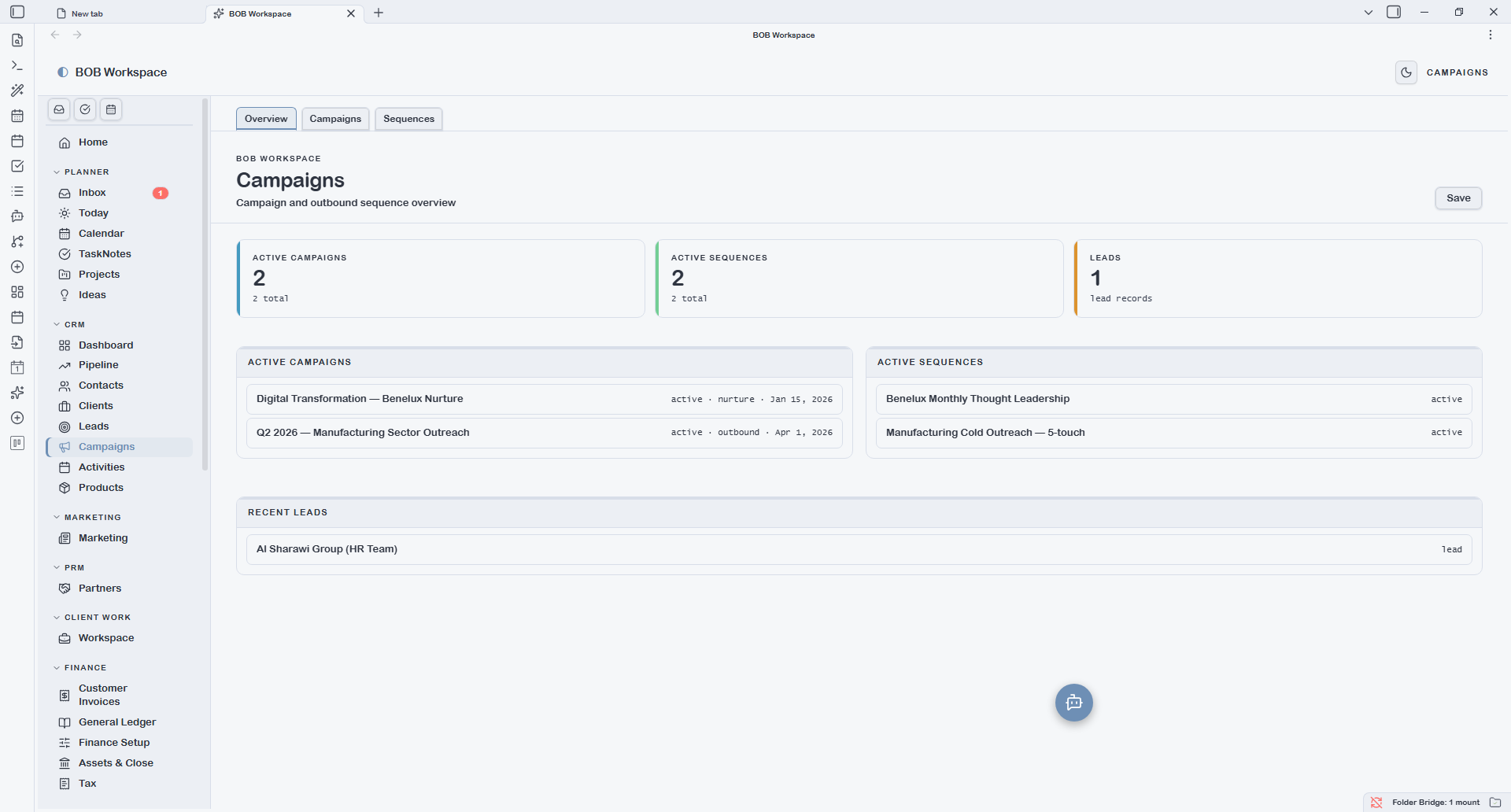Click the magic wand icon in ribbon
The image size is (1511, 812).
tap(17, 90)
